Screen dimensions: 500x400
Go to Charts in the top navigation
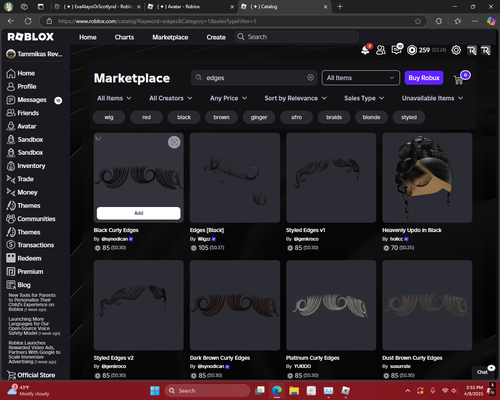click(x=124, y=37)
